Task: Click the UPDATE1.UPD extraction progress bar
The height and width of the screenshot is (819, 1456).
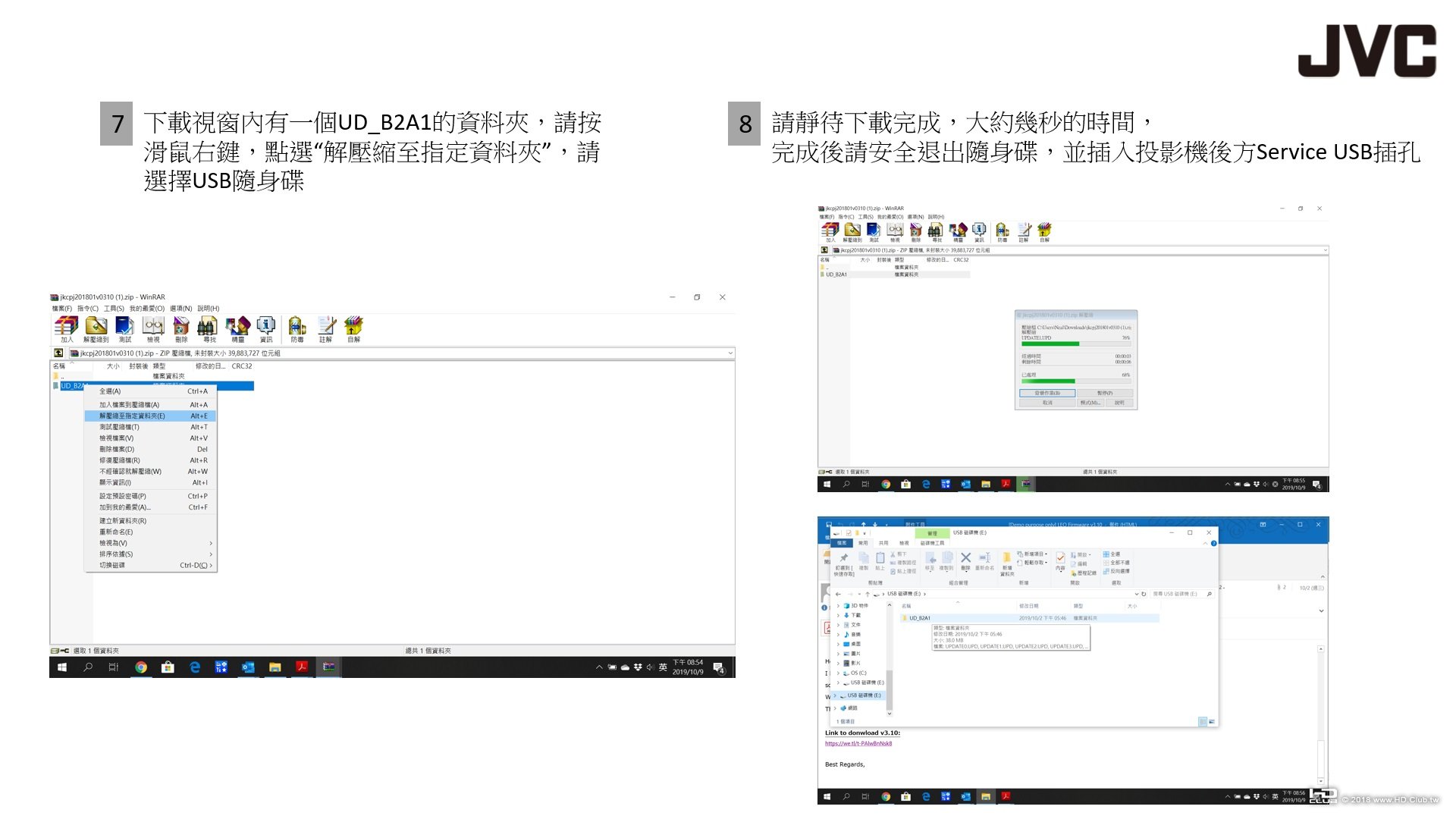Action: coord(1075,344)
